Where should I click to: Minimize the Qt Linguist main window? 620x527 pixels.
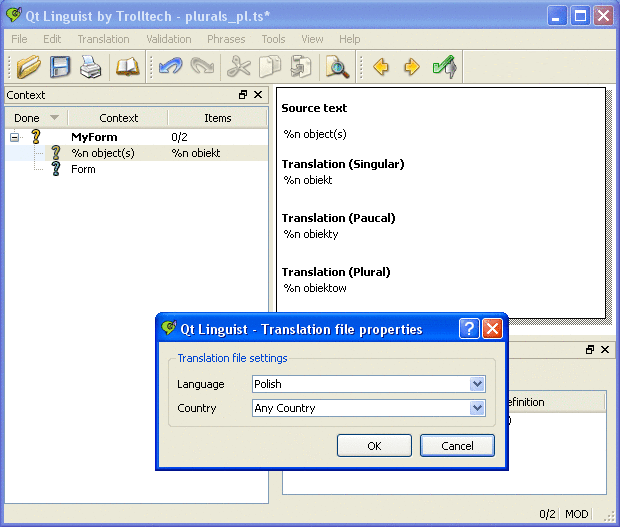[557, 16]
